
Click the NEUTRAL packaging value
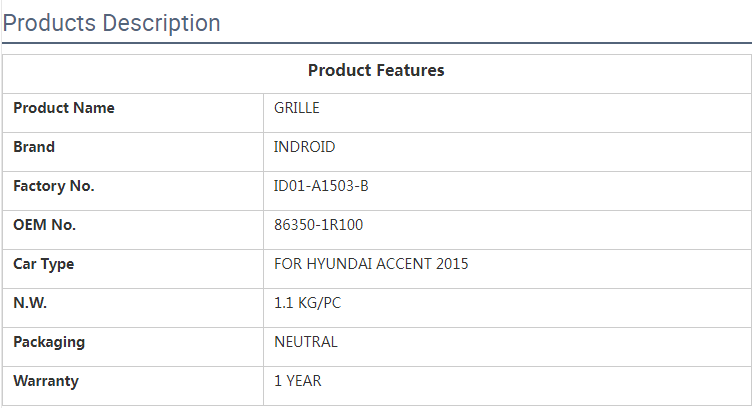coord(306,342)
